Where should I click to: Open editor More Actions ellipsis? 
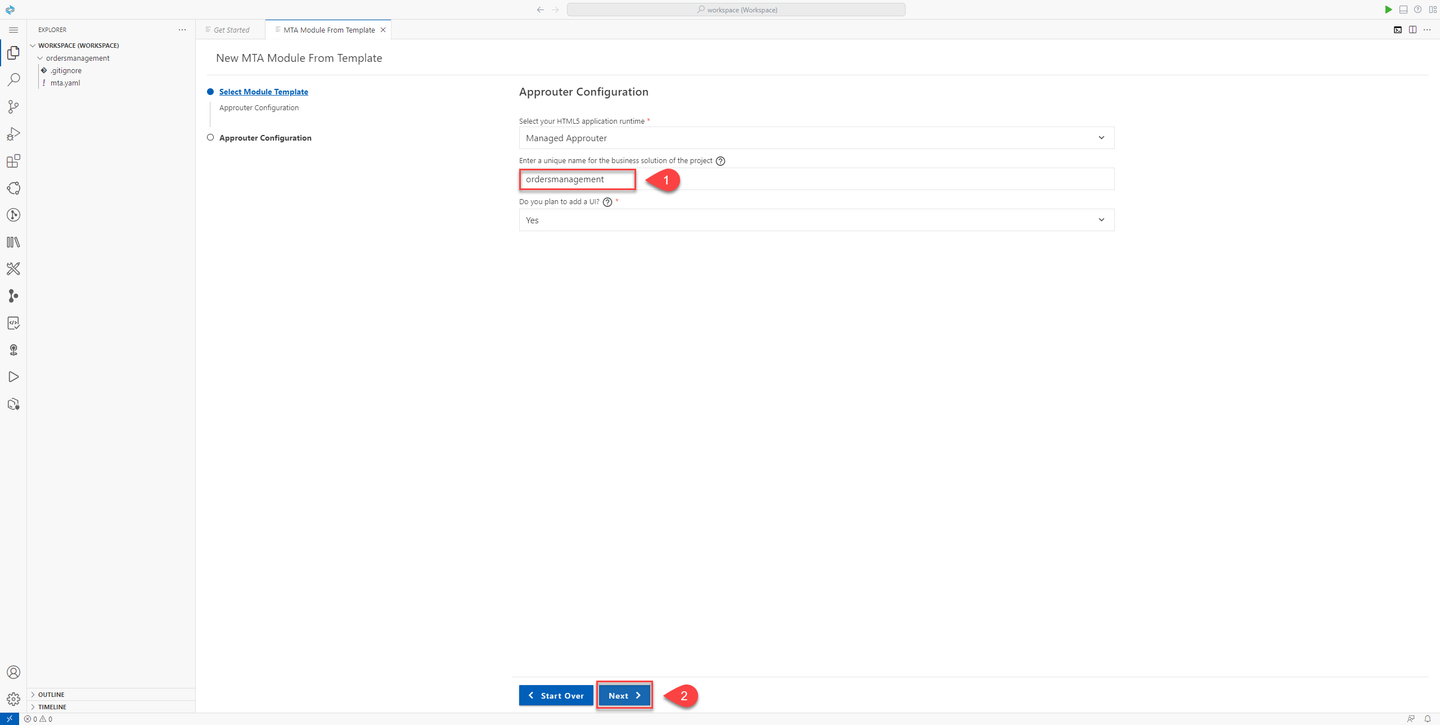[x=1427, y=30]
